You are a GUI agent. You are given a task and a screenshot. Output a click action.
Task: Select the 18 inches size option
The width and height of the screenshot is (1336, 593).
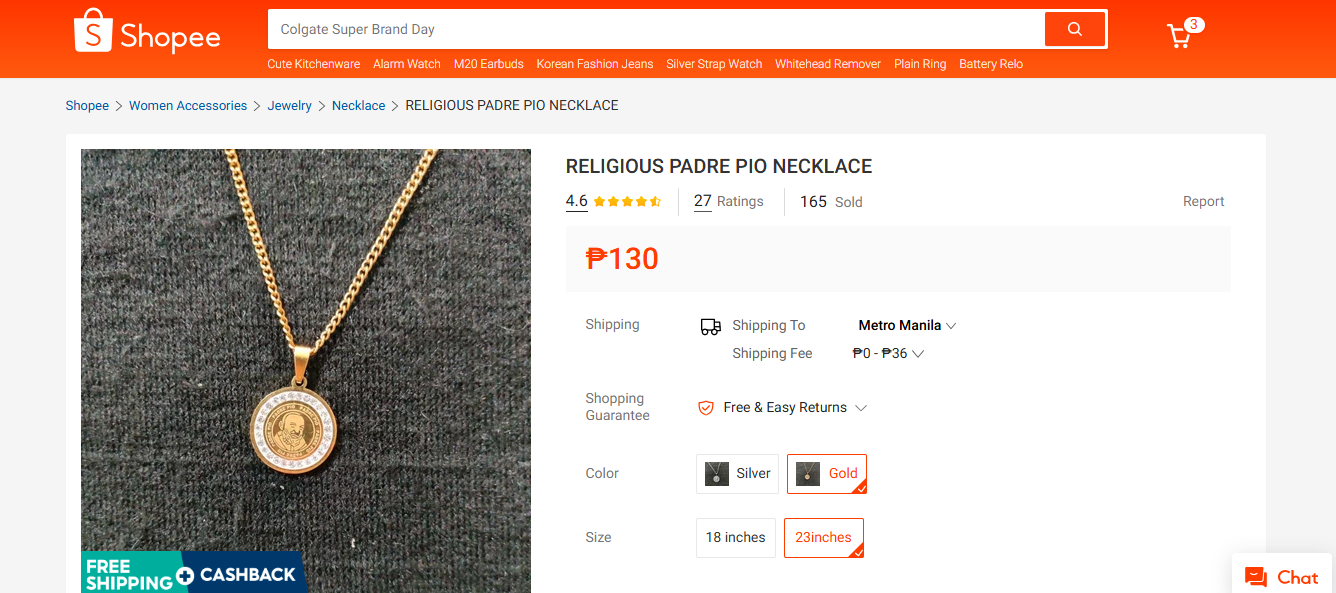pyautogui.click(x=735, y=537)
